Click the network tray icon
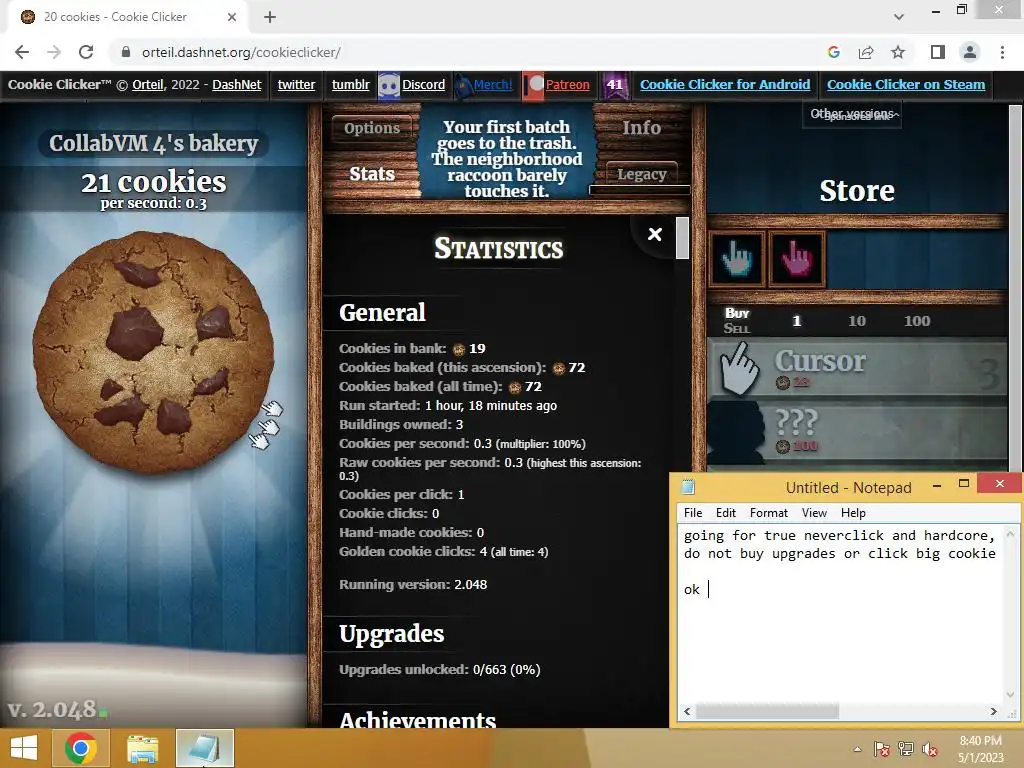This screenshot has width=1024, height=768. tap(906, 749)
